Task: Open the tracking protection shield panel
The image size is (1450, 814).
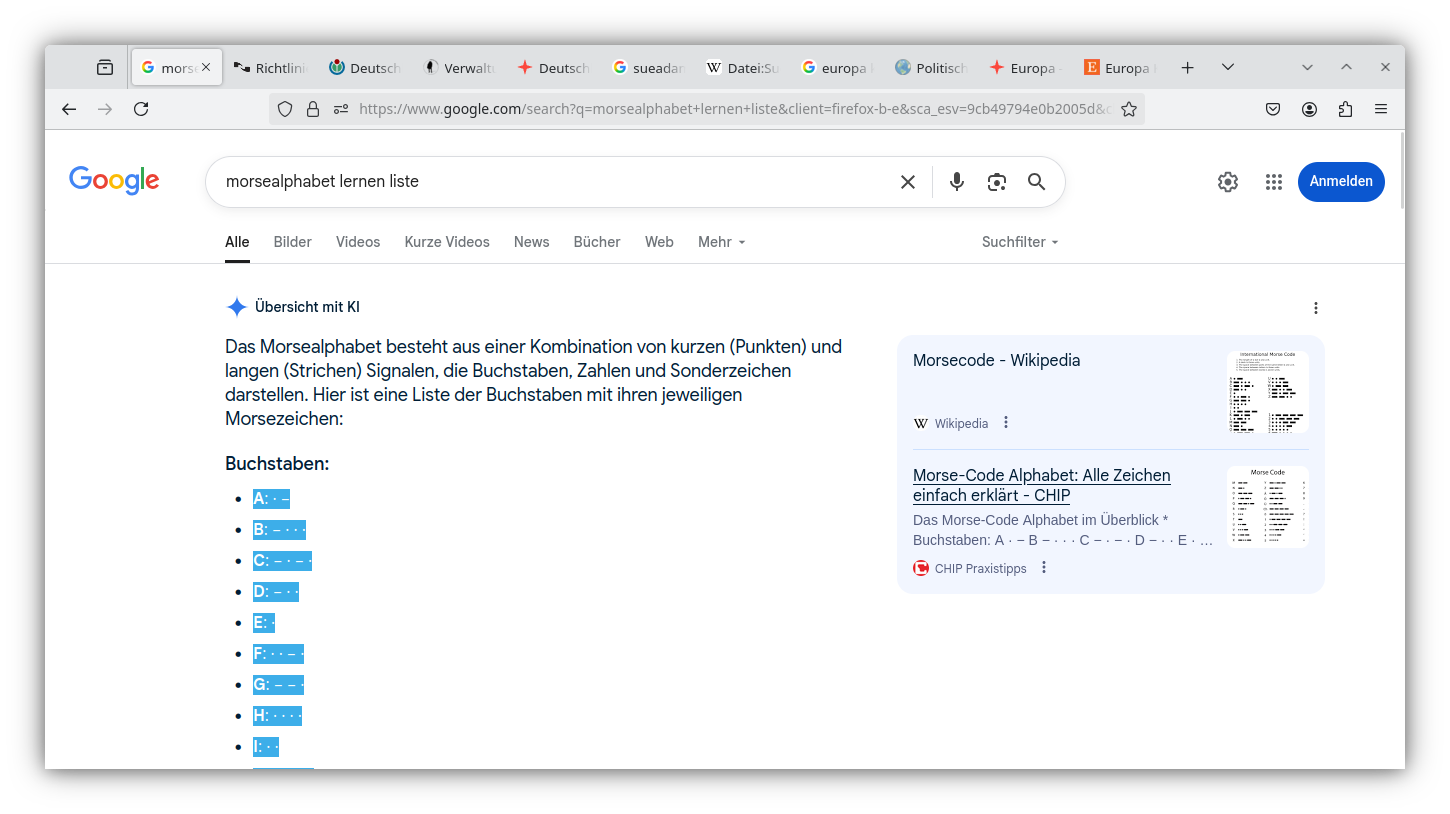Action: [x=285, y=109]
